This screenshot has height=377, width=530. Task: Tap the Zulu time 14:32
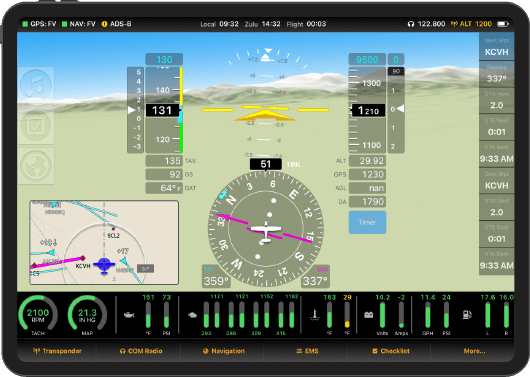(x=263, y=24)
